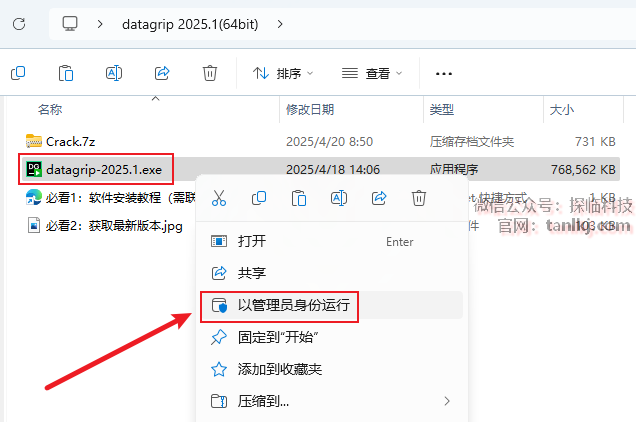Click the Paste icon in the Explorer toolbar
636x422 pixels.
[66, 73]
